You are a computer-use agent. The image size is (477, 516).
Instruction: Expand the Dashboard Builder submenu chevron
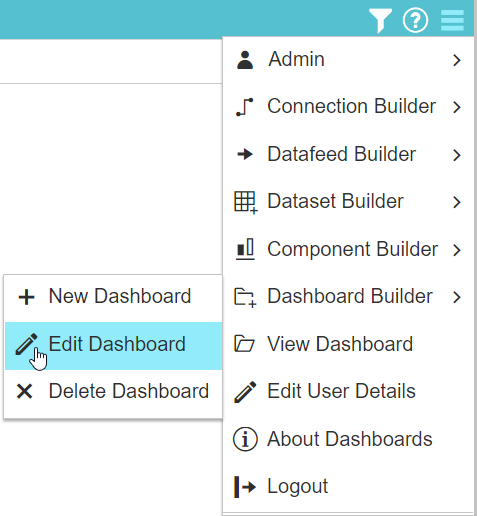(457, 297)
